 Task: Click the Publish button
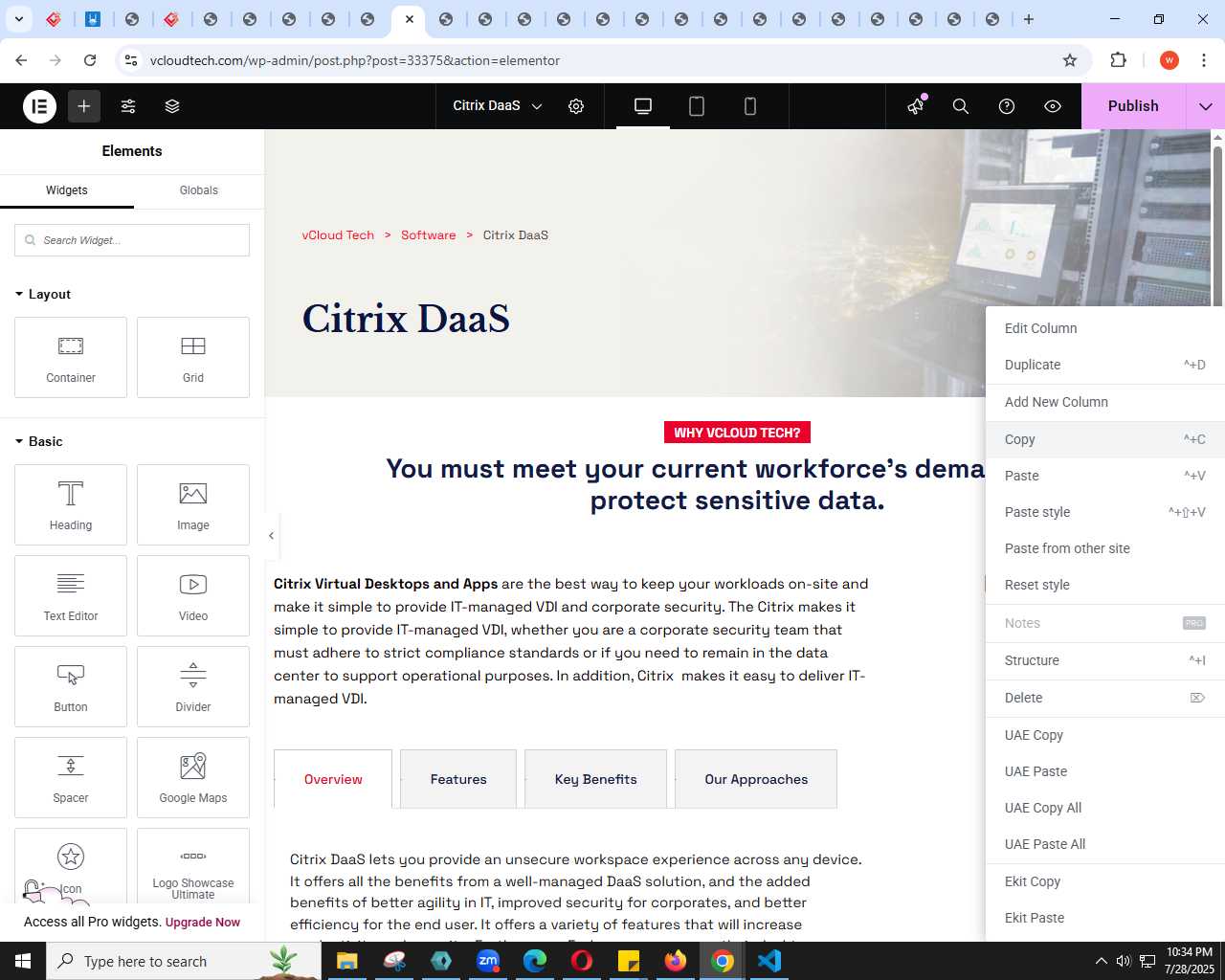(x=1133, y=106)
